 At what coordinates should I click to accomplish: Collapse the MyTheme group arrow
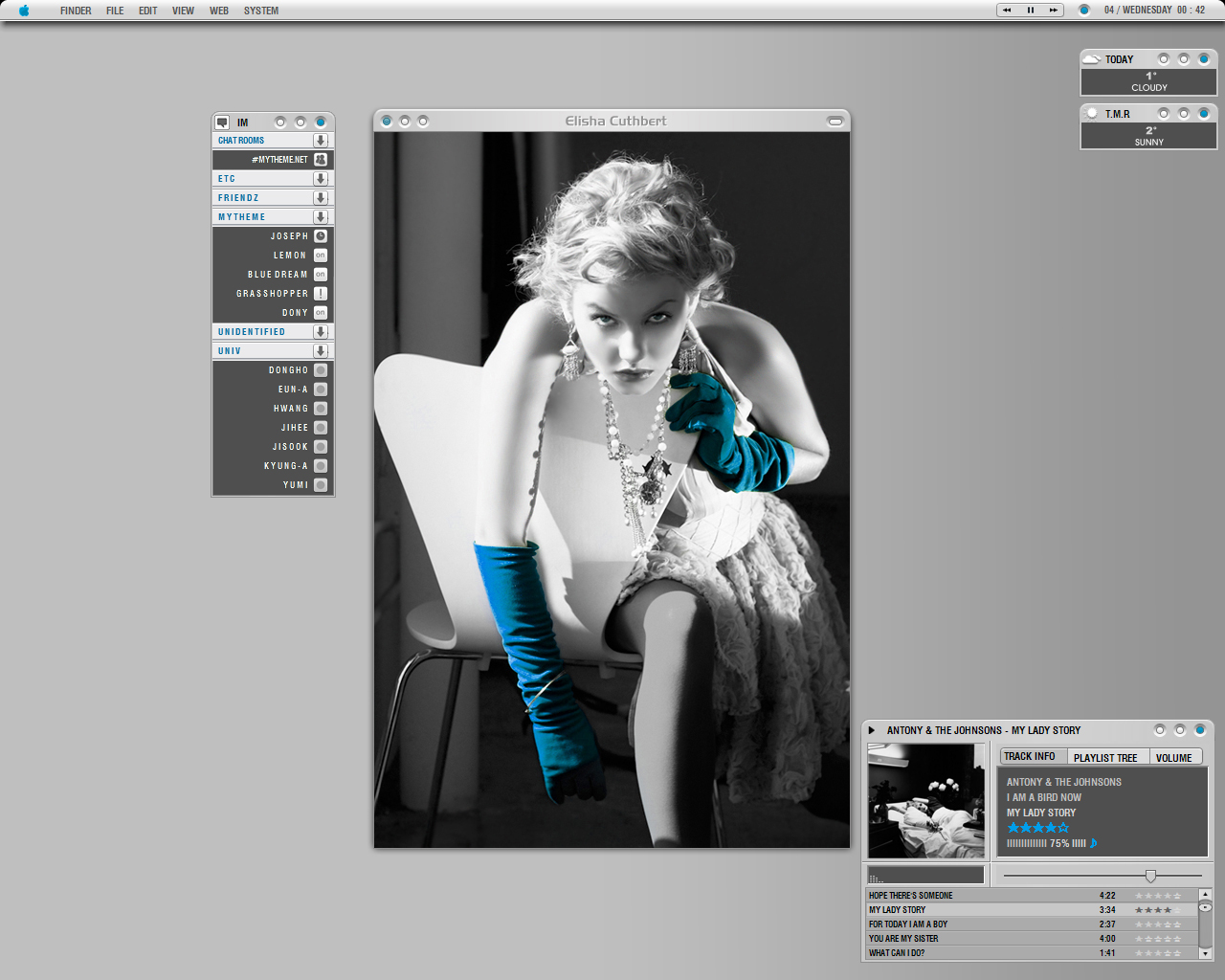tap(321, 217)
